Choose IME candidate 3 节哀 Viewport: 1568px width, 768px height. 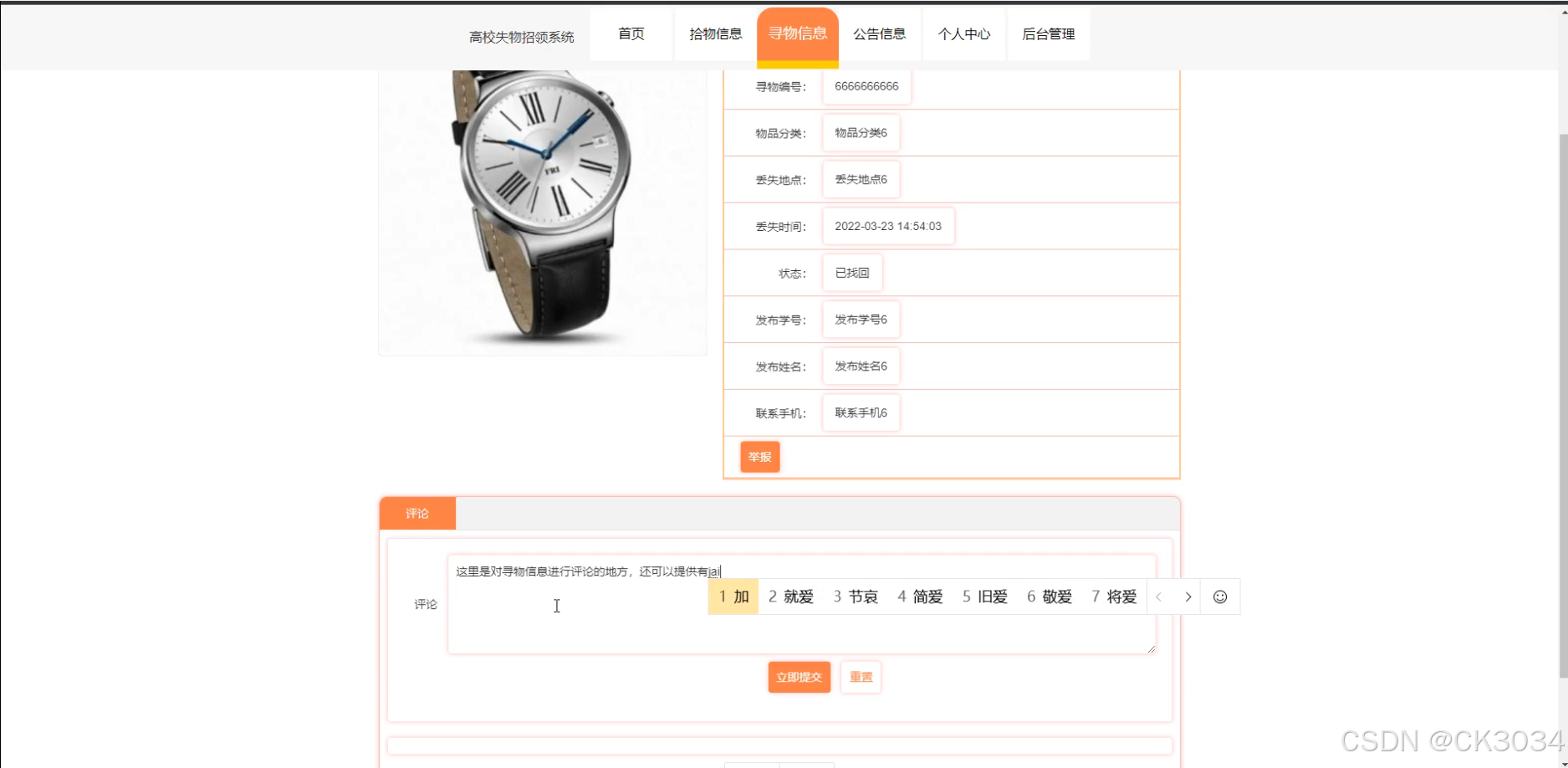pos(856,596)
